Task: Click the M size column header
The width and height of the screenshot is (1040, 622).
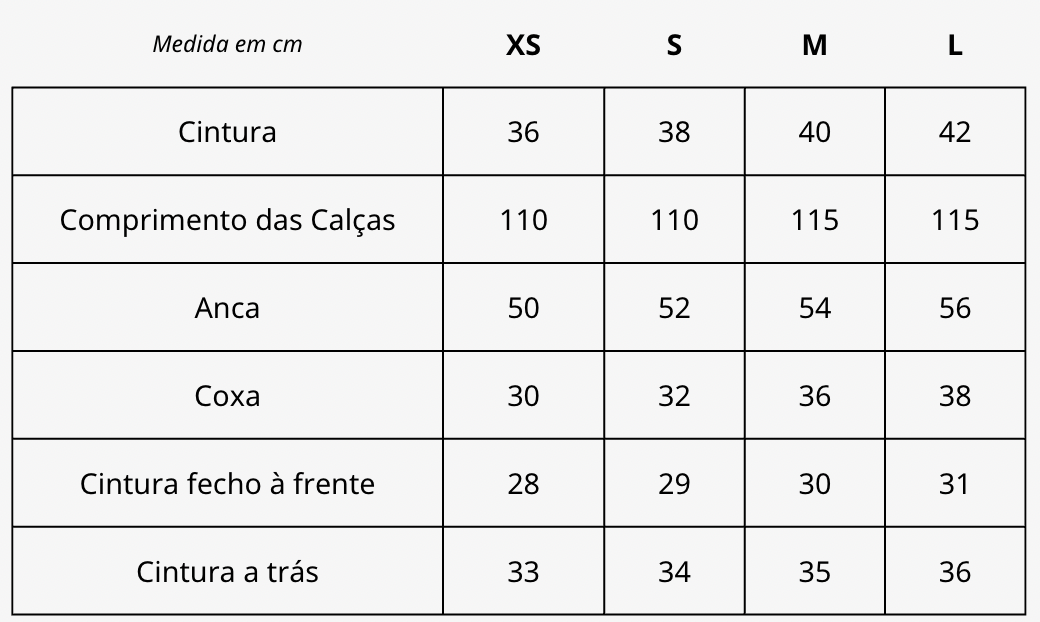Action: click(814, 45)
